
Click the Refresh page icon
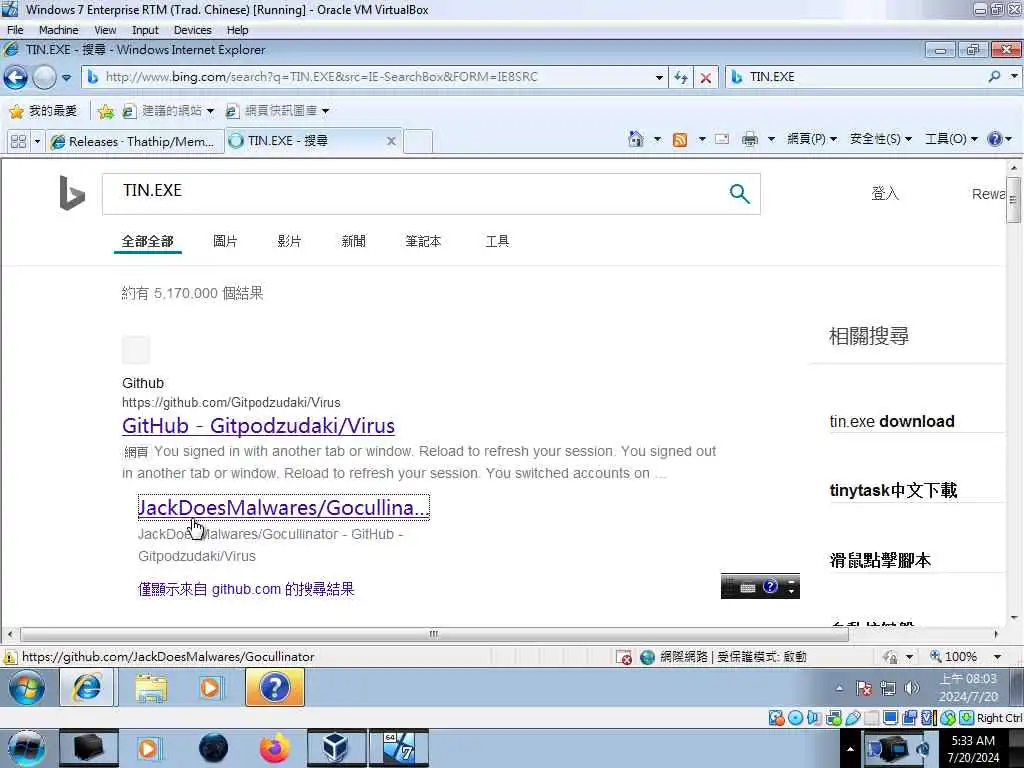(680, 78)
